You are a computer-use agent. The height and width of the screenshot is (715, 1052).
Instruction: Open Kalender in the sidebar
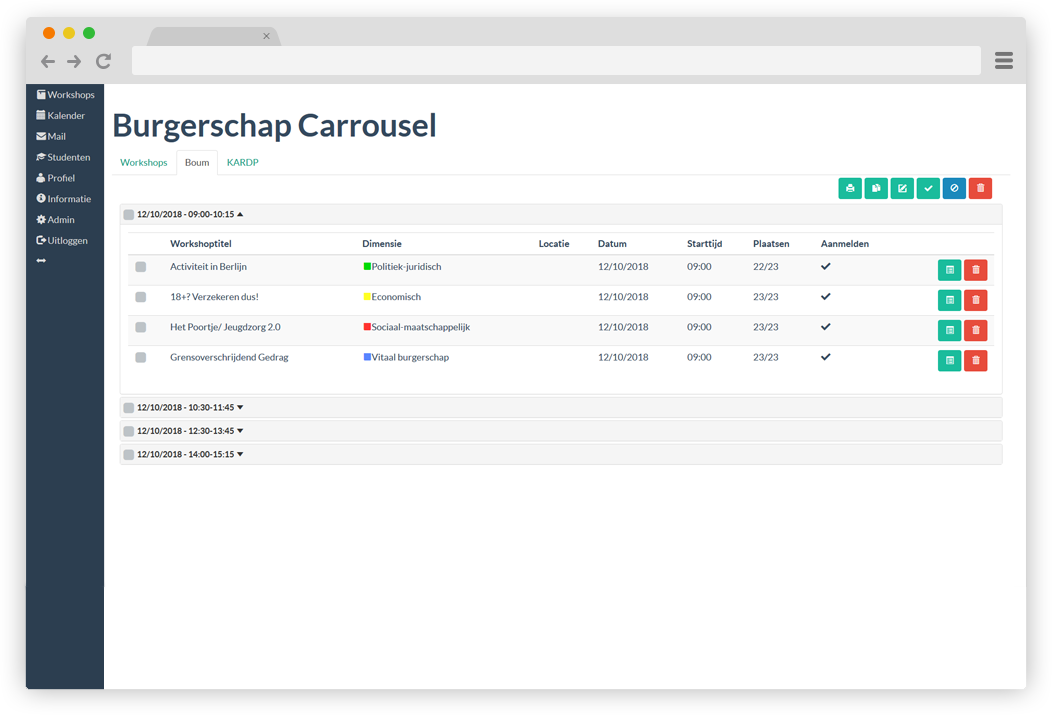[61, 115]
